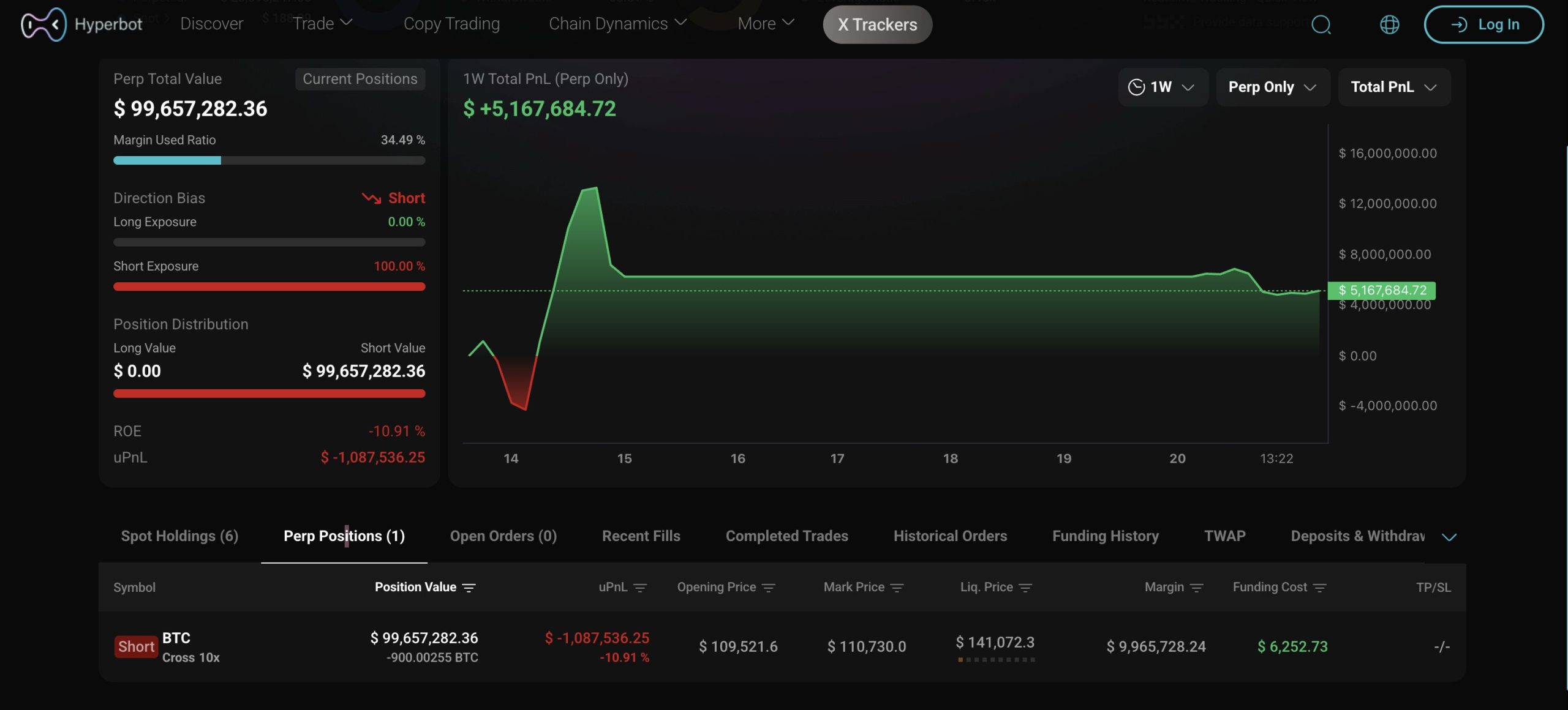1568x710 pixels.
Task: Click the Hyperbot logo icon
Action: [43, 24]
